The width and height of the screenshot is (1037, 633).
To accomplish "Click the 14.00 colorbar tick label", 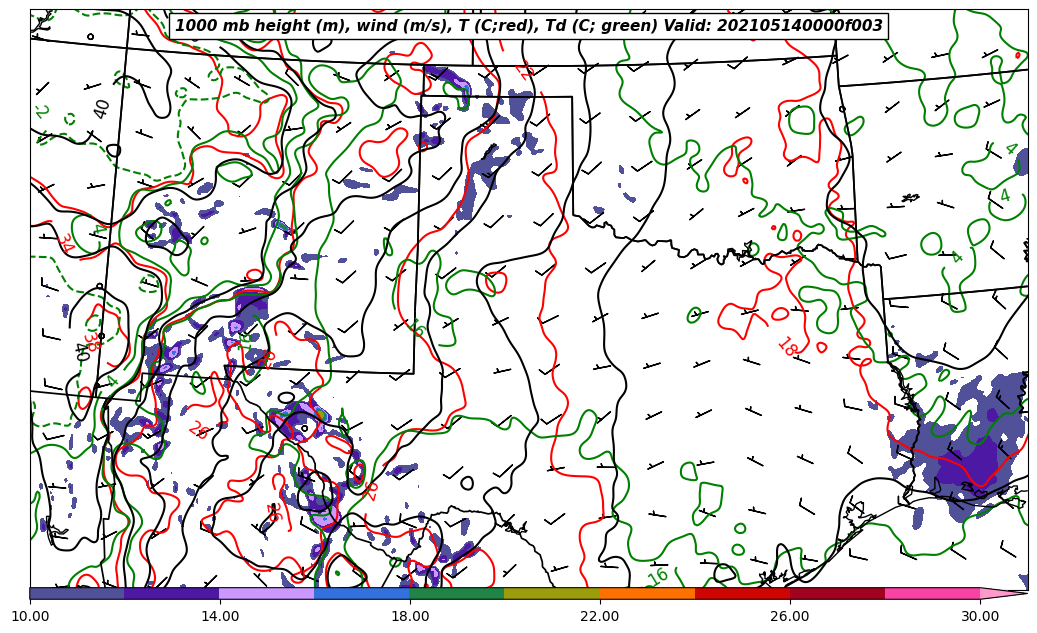I will tap(220, 617).
